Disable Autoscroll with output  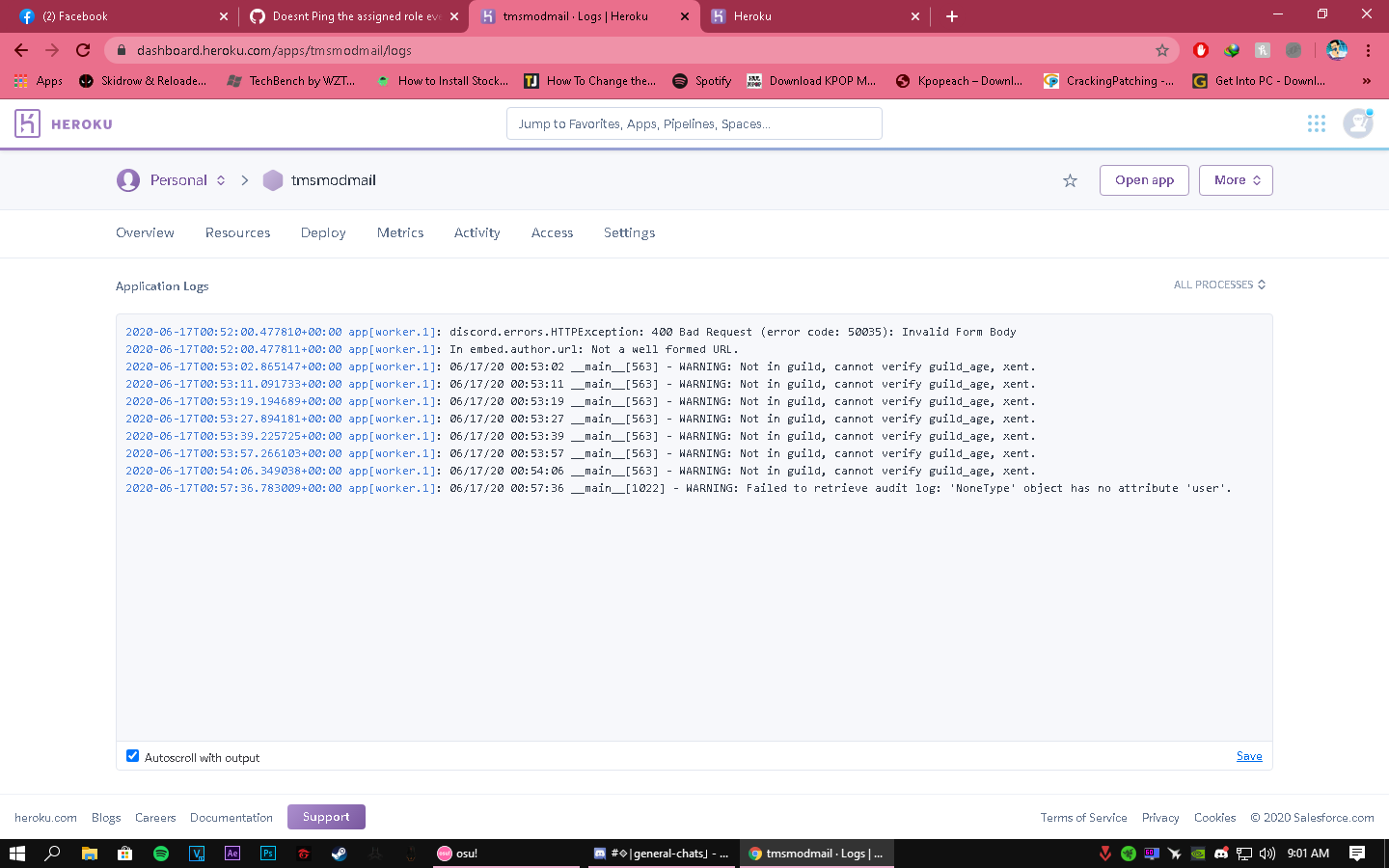coord(132,755)
